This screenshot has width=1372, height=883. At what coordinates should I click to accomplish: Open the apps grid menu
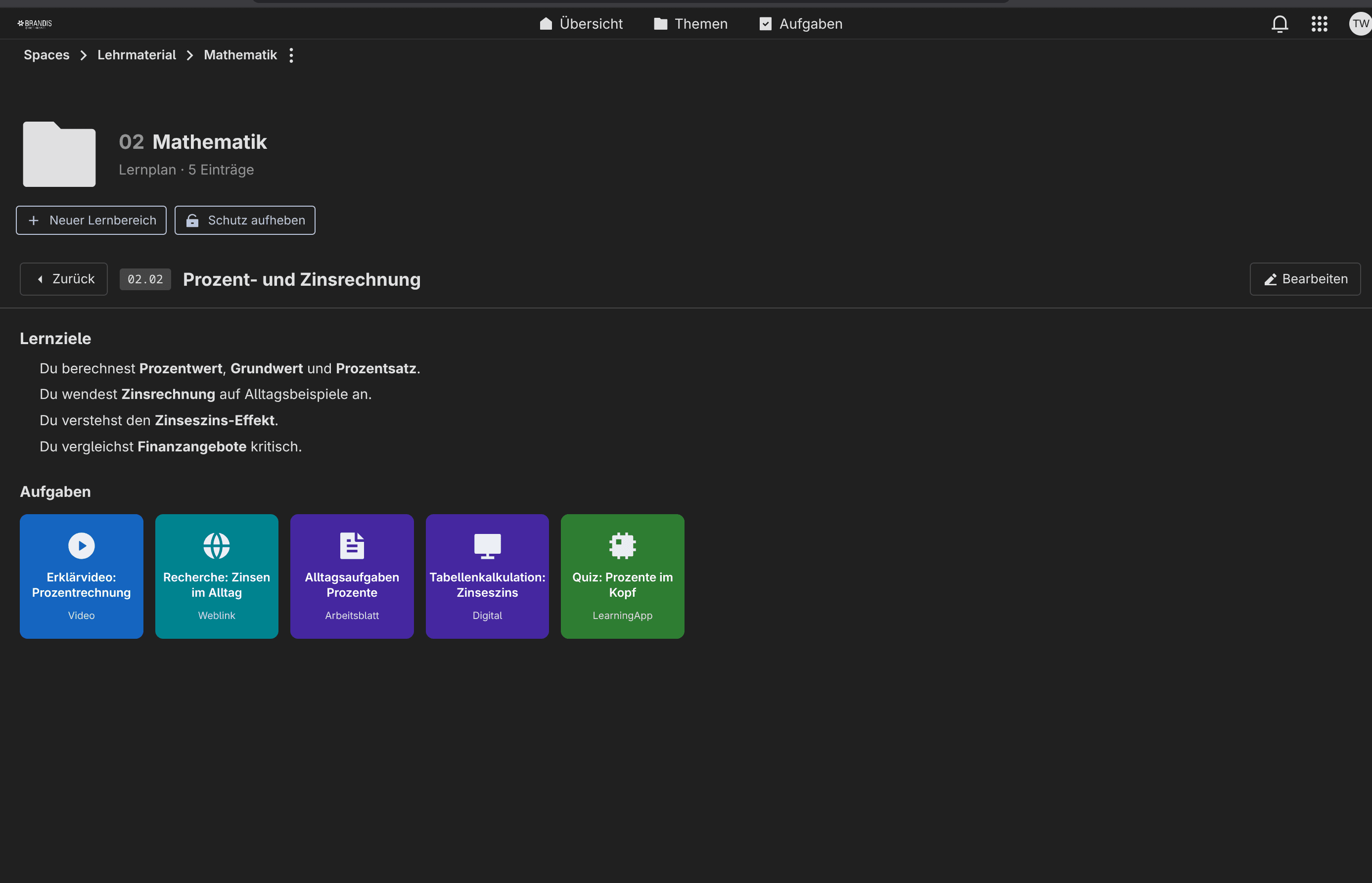point(1319,24)
